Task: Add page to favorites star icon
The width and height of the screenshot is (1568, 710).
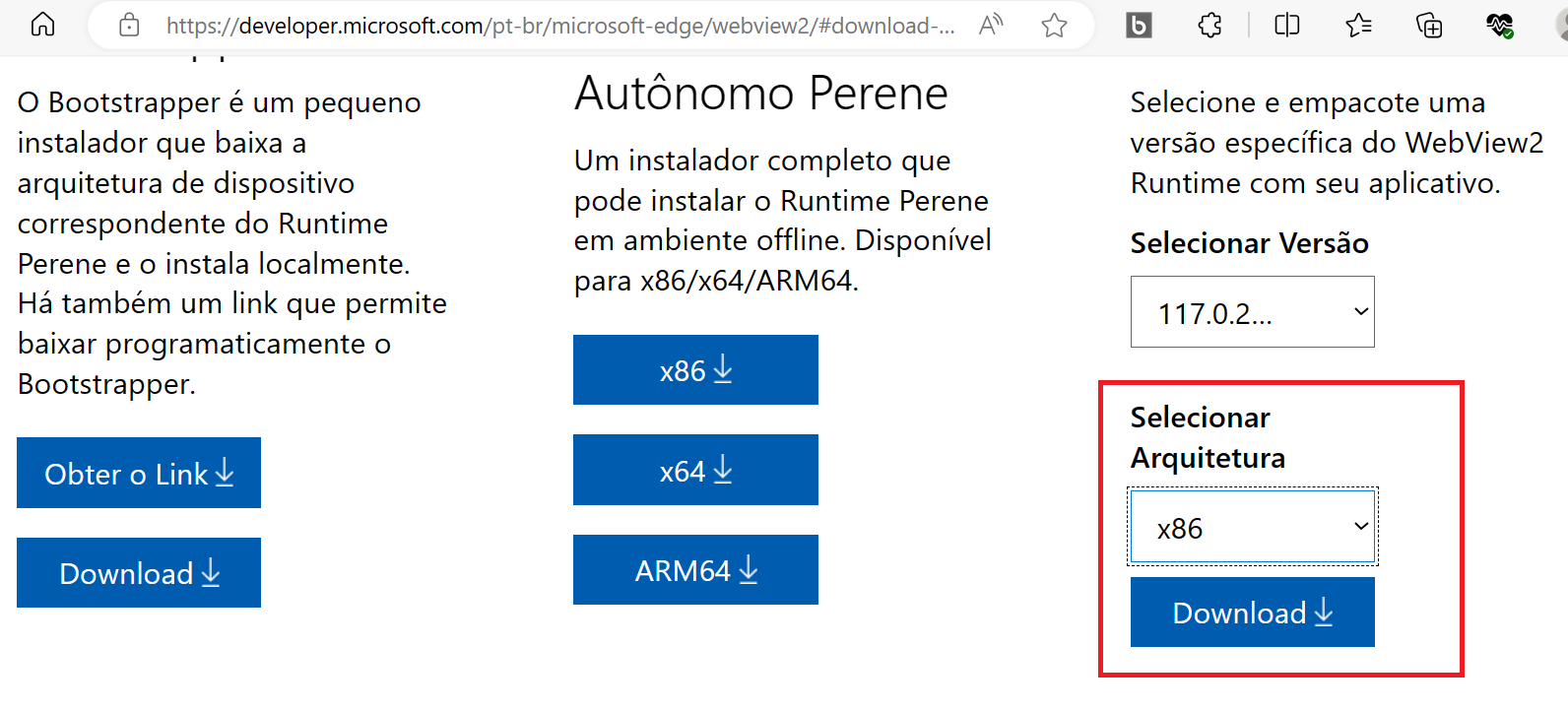Action: (x=1054, y=25)
